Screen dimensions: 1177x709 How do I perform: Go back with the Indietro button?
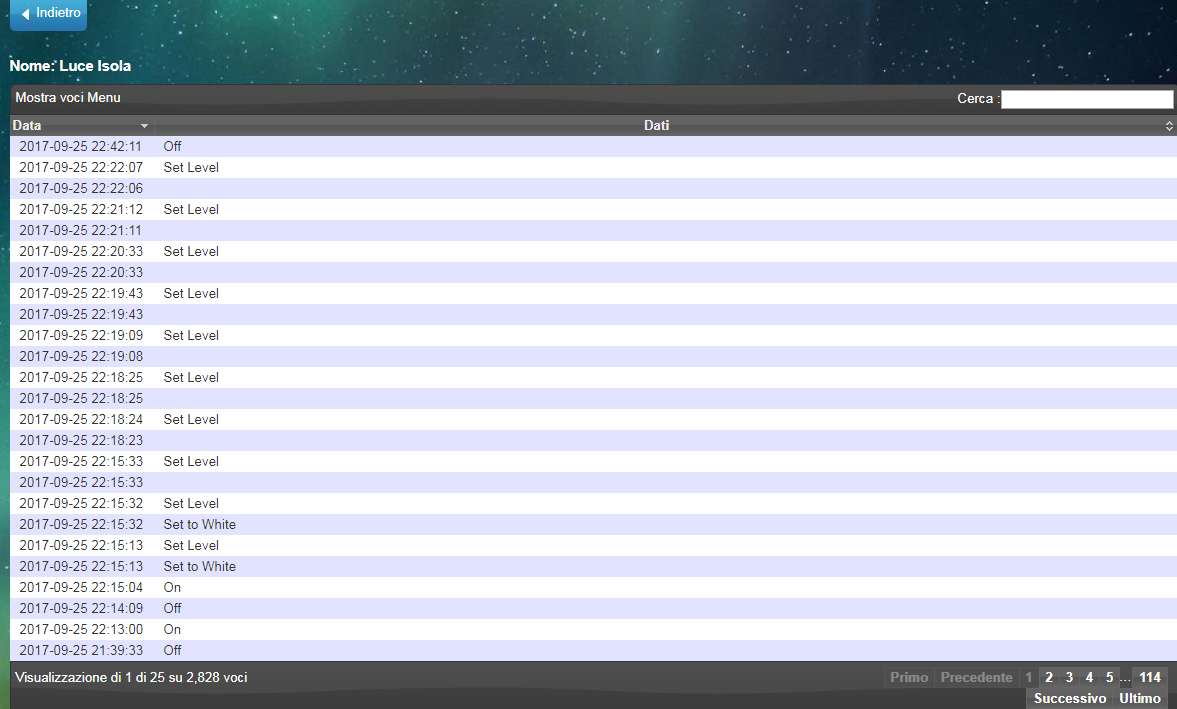point(48,14)
